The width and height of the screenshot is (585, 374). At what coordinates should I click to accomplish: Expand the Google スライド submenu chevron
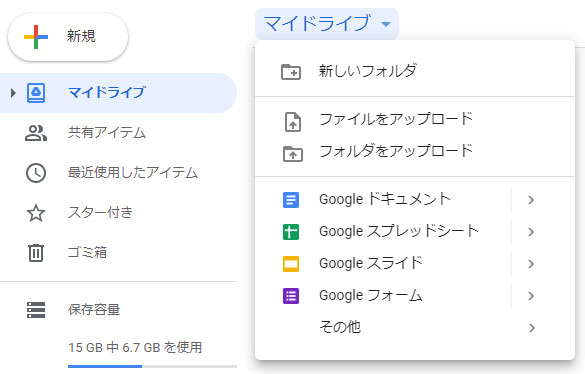click(x=531, y=264)
